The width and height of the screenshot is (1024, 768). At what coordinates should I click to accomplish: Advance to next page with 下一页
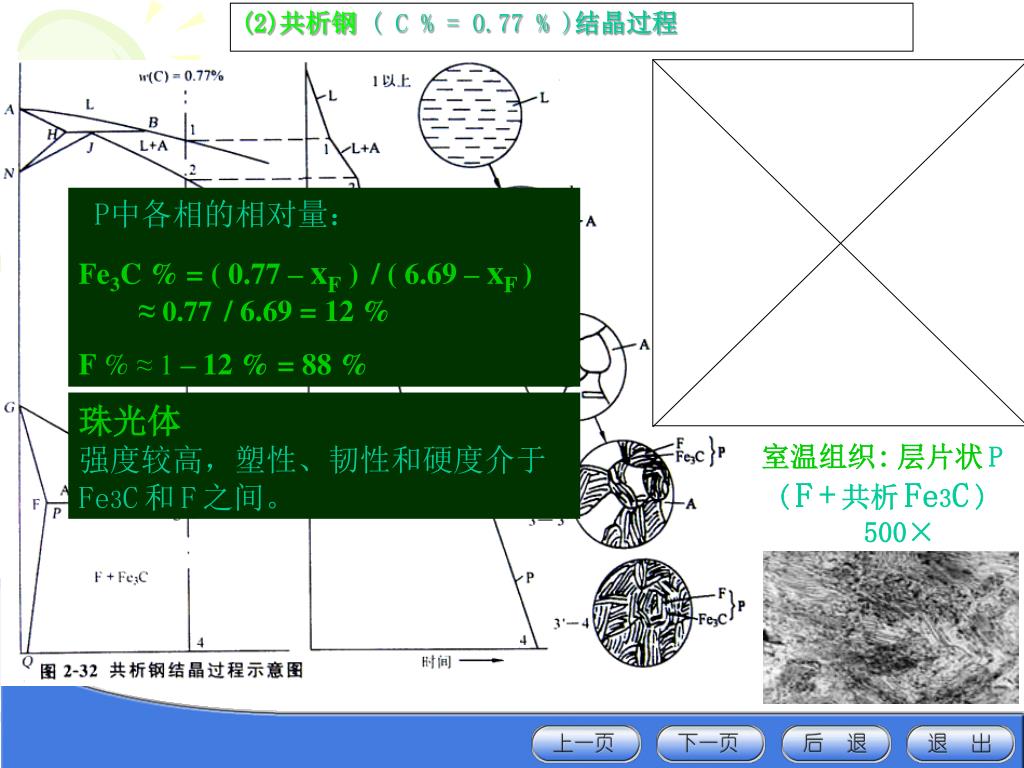click(x=710, y=743)
